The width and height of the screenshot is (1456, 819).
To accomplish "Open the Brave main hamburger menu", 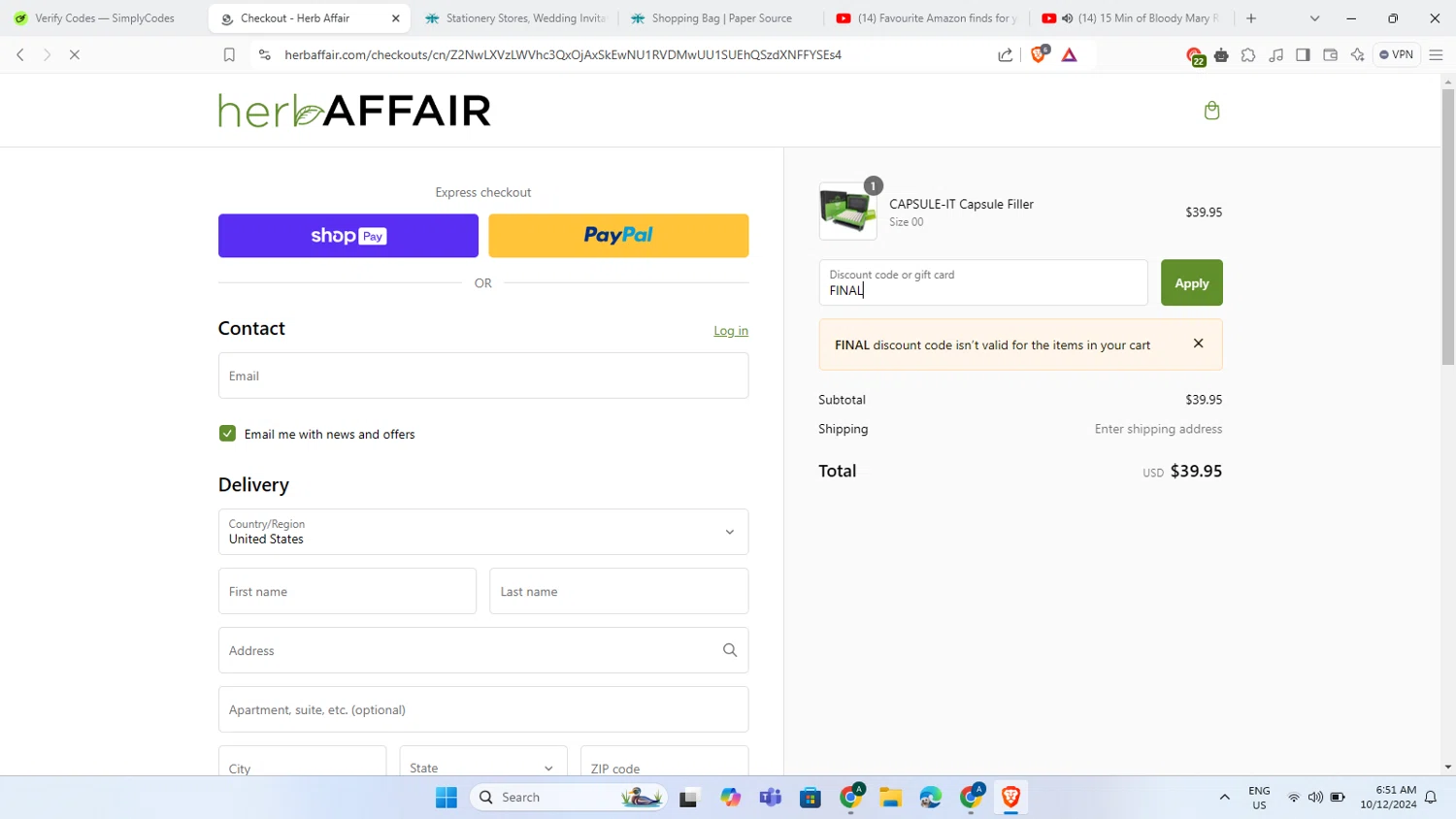I will tap(1436, 55).
